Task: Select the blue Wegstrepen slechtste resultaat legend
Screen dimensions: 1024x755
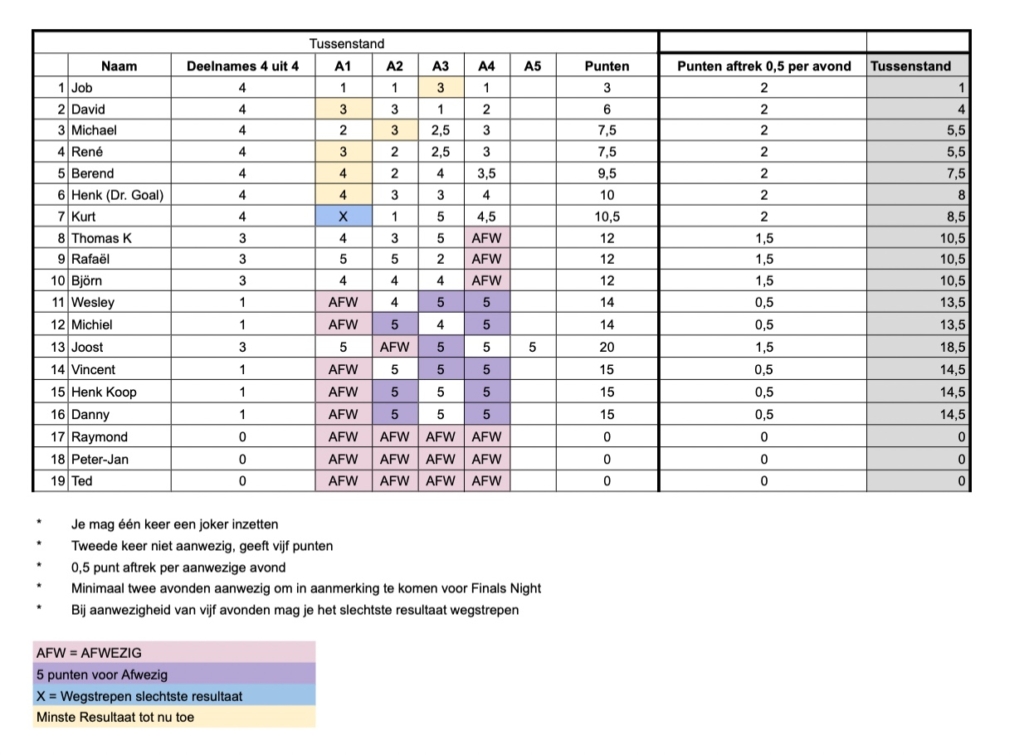Action: [x=174, y=696]
